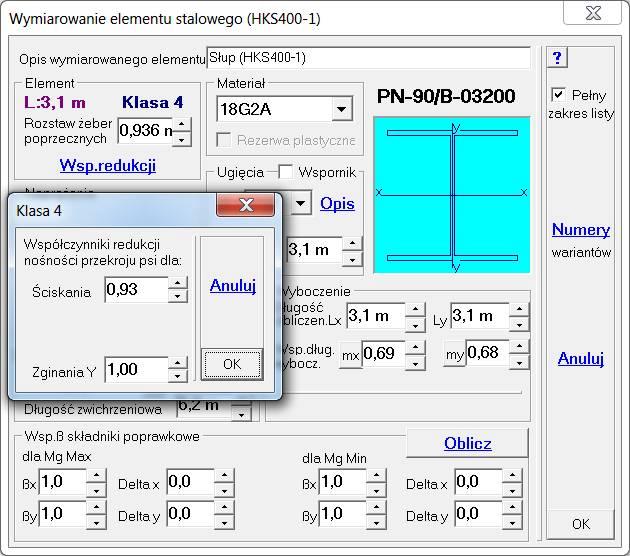Click the Wsp.redukcji link
Image resolution: width=630 pixels, height=556 pixels.
point(108,165)
